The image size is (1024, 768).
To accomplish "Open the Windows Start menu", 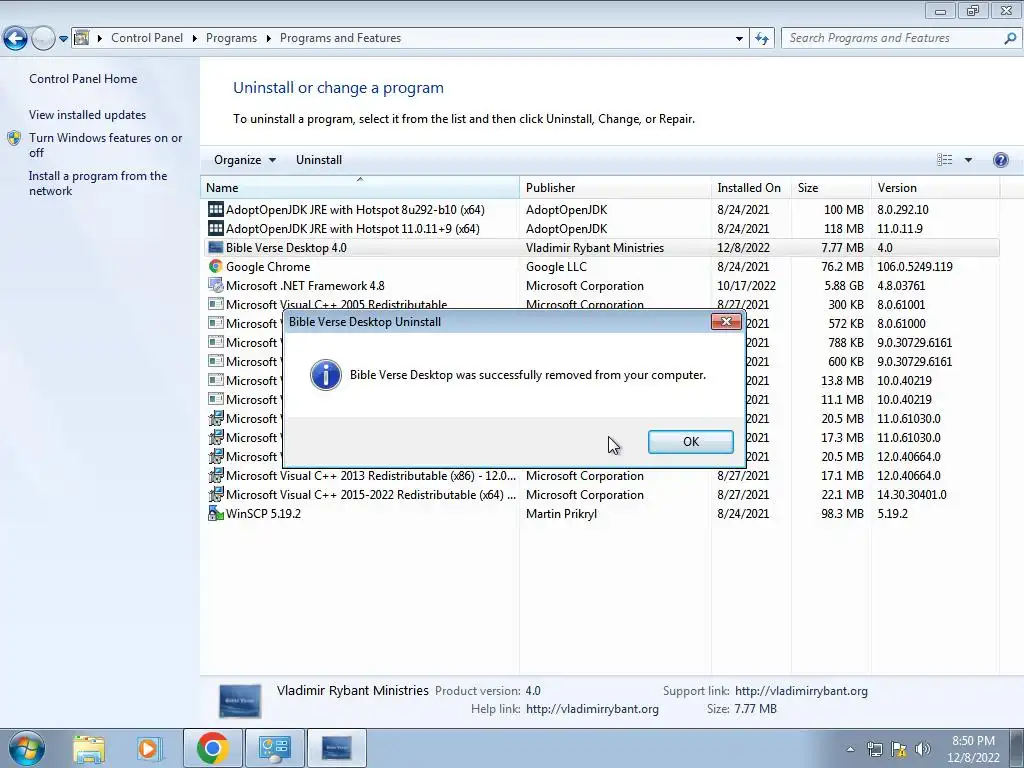I will click(x=26, y=748).
